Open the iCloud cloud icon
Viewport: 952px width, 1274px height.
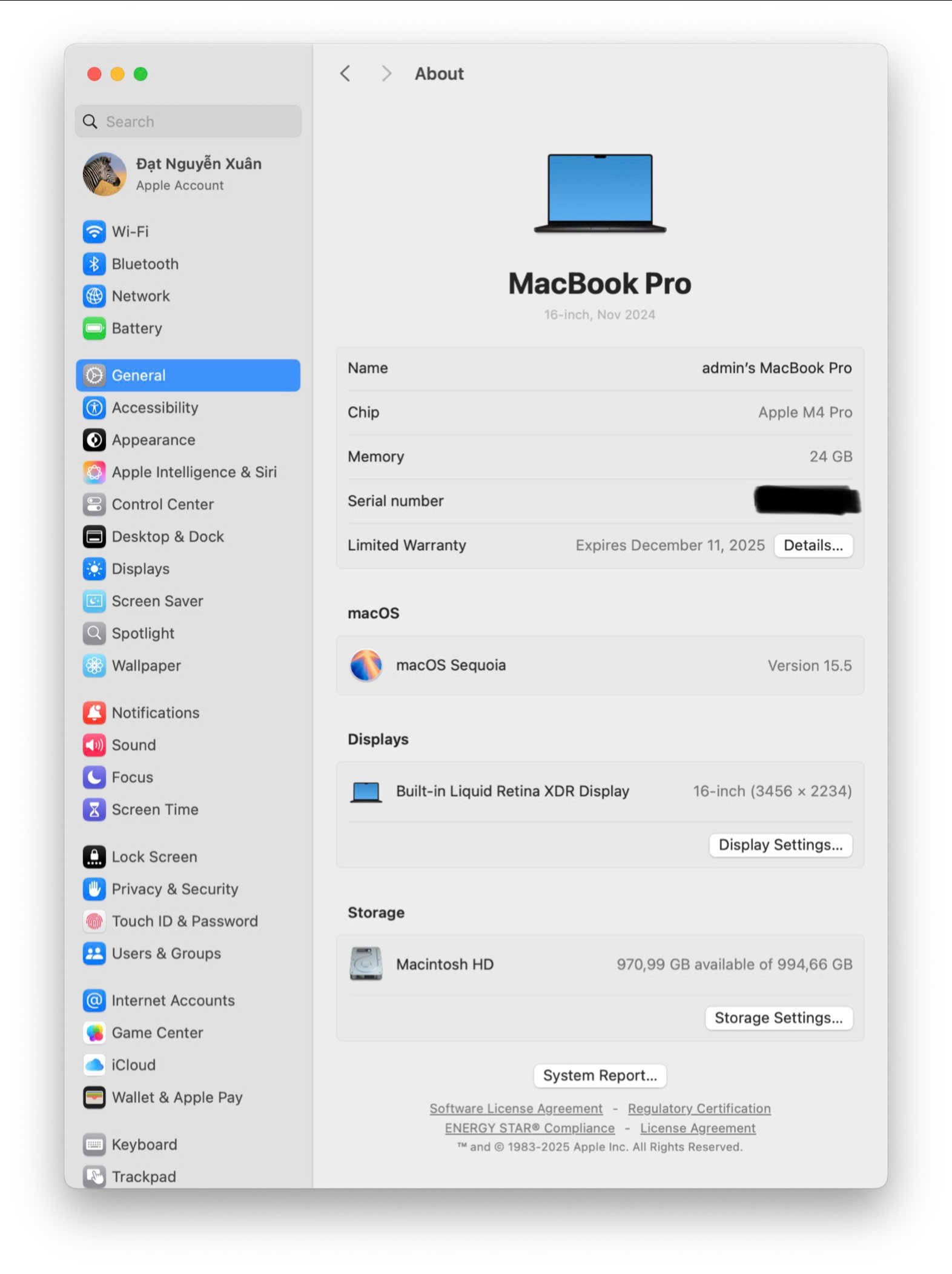pyautogui.click(x=94, y=1064)
